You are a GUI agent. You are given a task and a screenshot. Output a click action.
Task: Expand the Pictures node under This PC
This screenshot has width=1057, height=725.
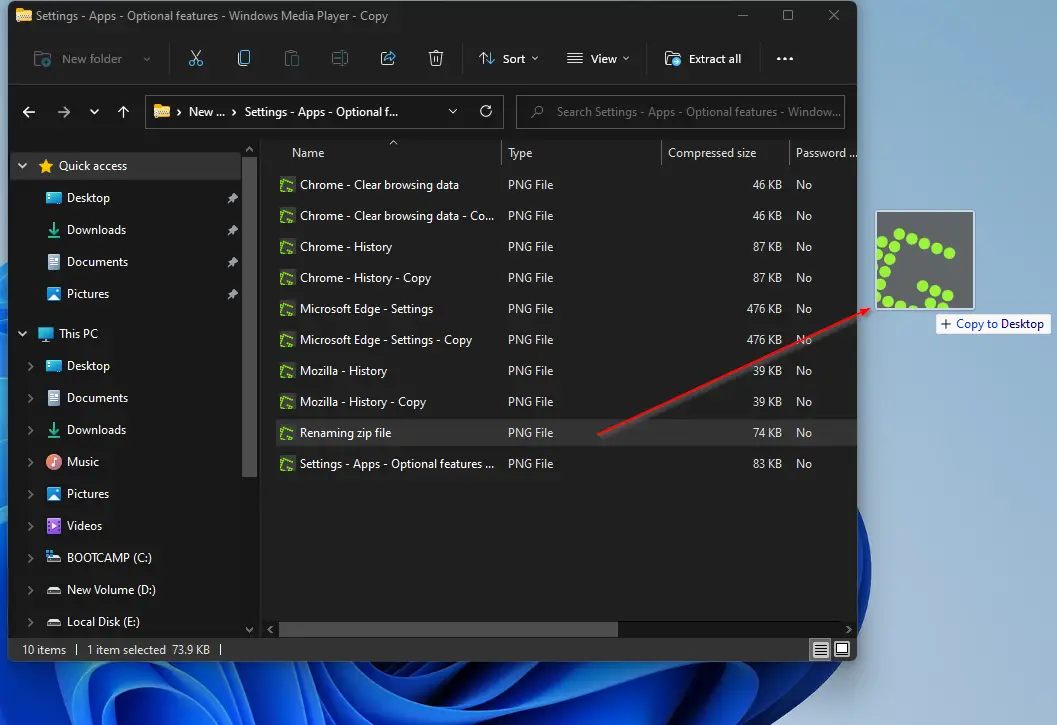[30, 494]
